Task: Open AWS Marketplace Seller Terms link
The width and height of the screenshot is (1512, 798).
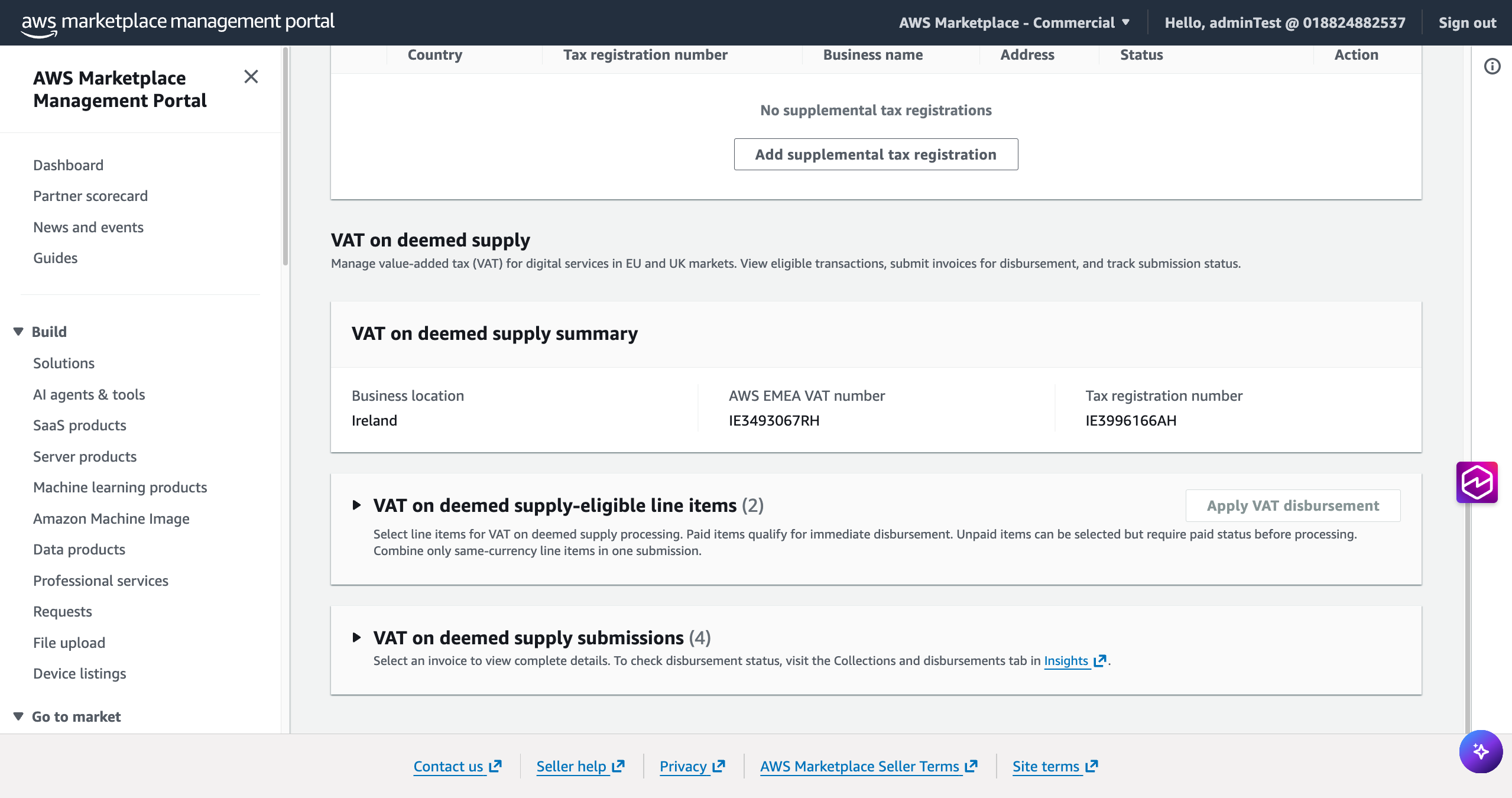Action: tap(869, 766)
